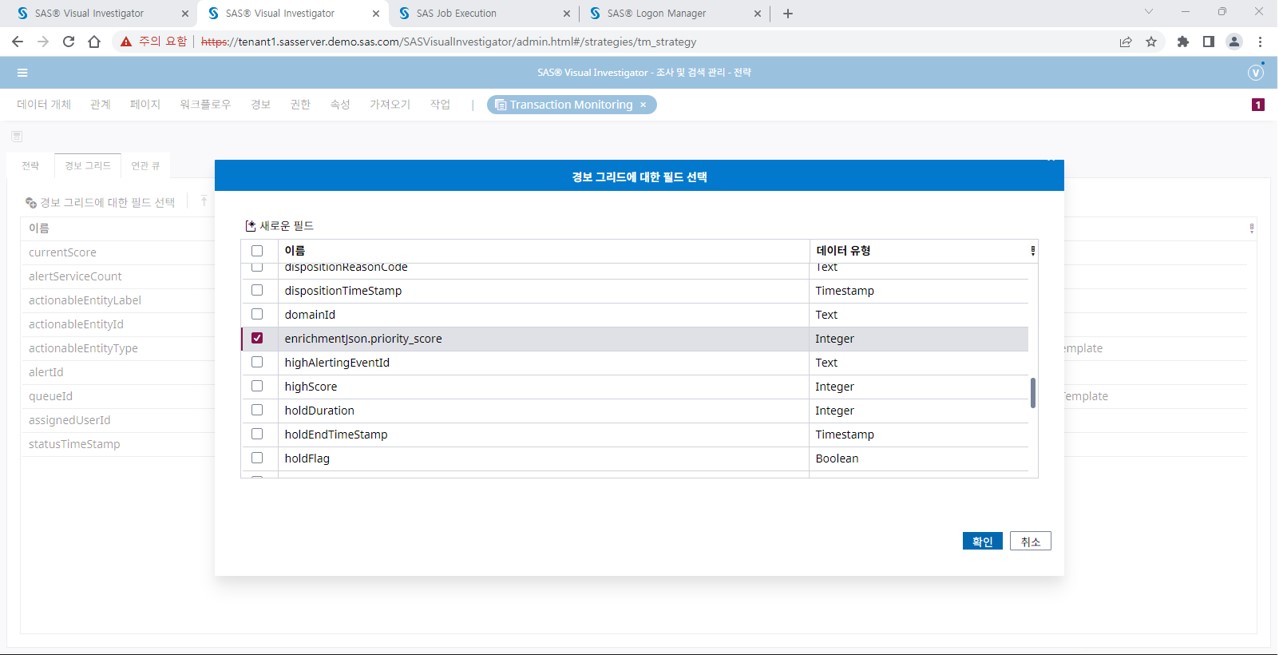Image resolution: width=1278 pixels, height=655 pixels.
Task: Cancel dialog with 취소 button
Action: [x=1030, y=541]
